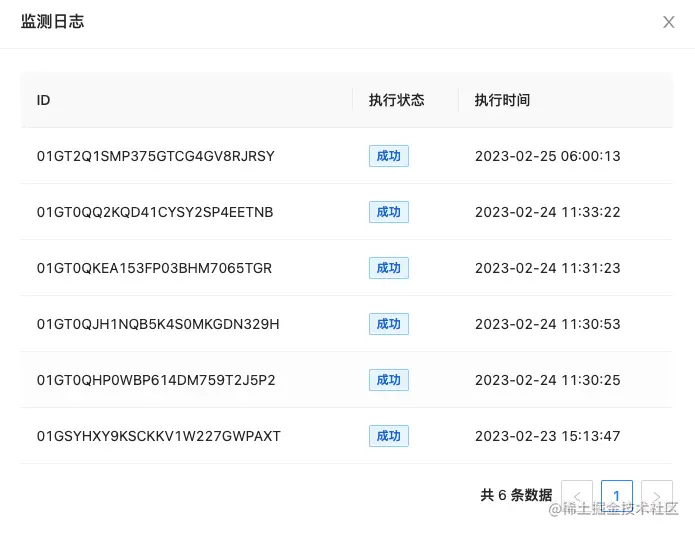Close the 监测日志 dialog
695x533 pixels.
click(x=668, y=22)
